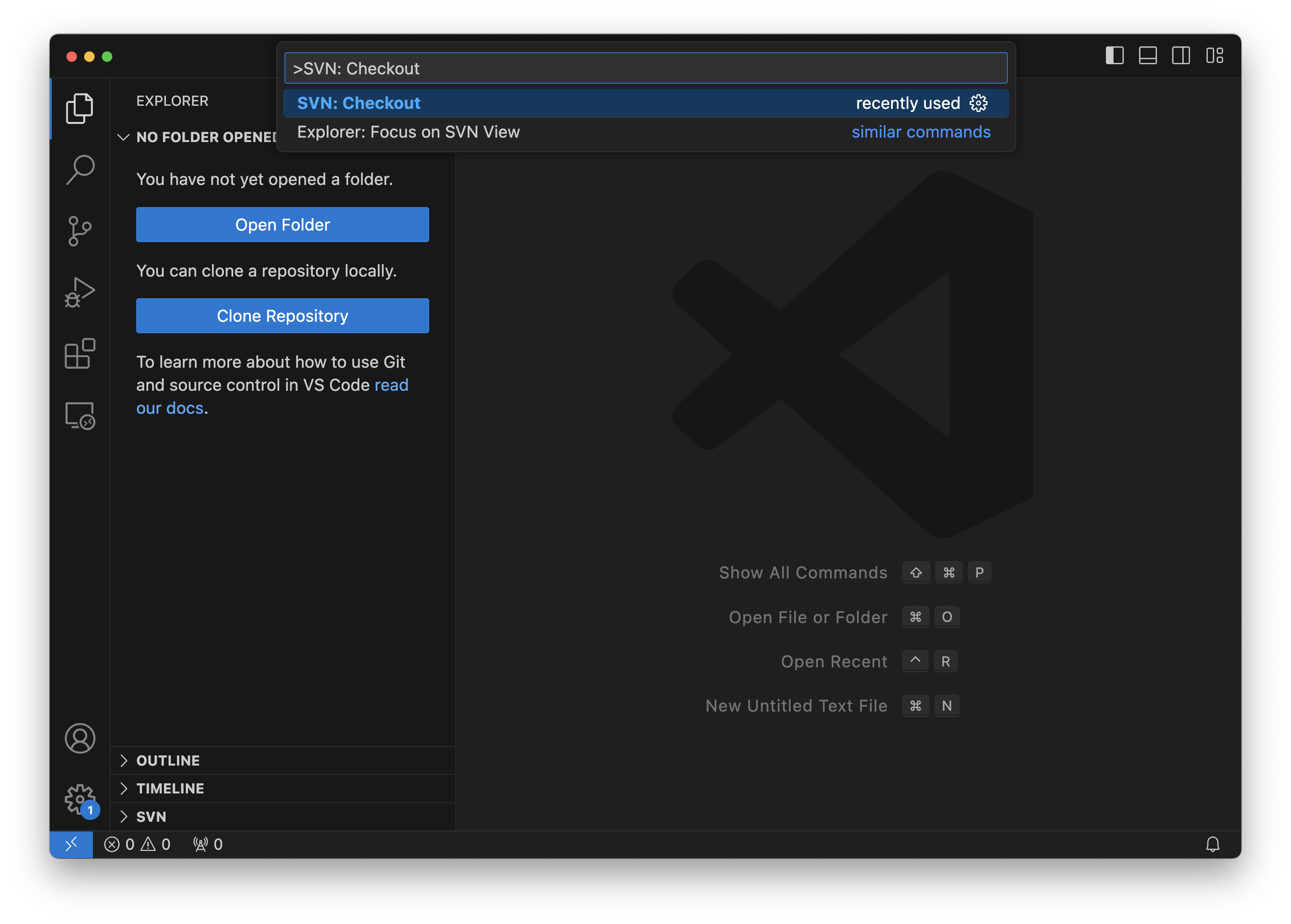Click the notification bell in the status bar
Screen dimensions: 1291x924
click(1213, 844)
